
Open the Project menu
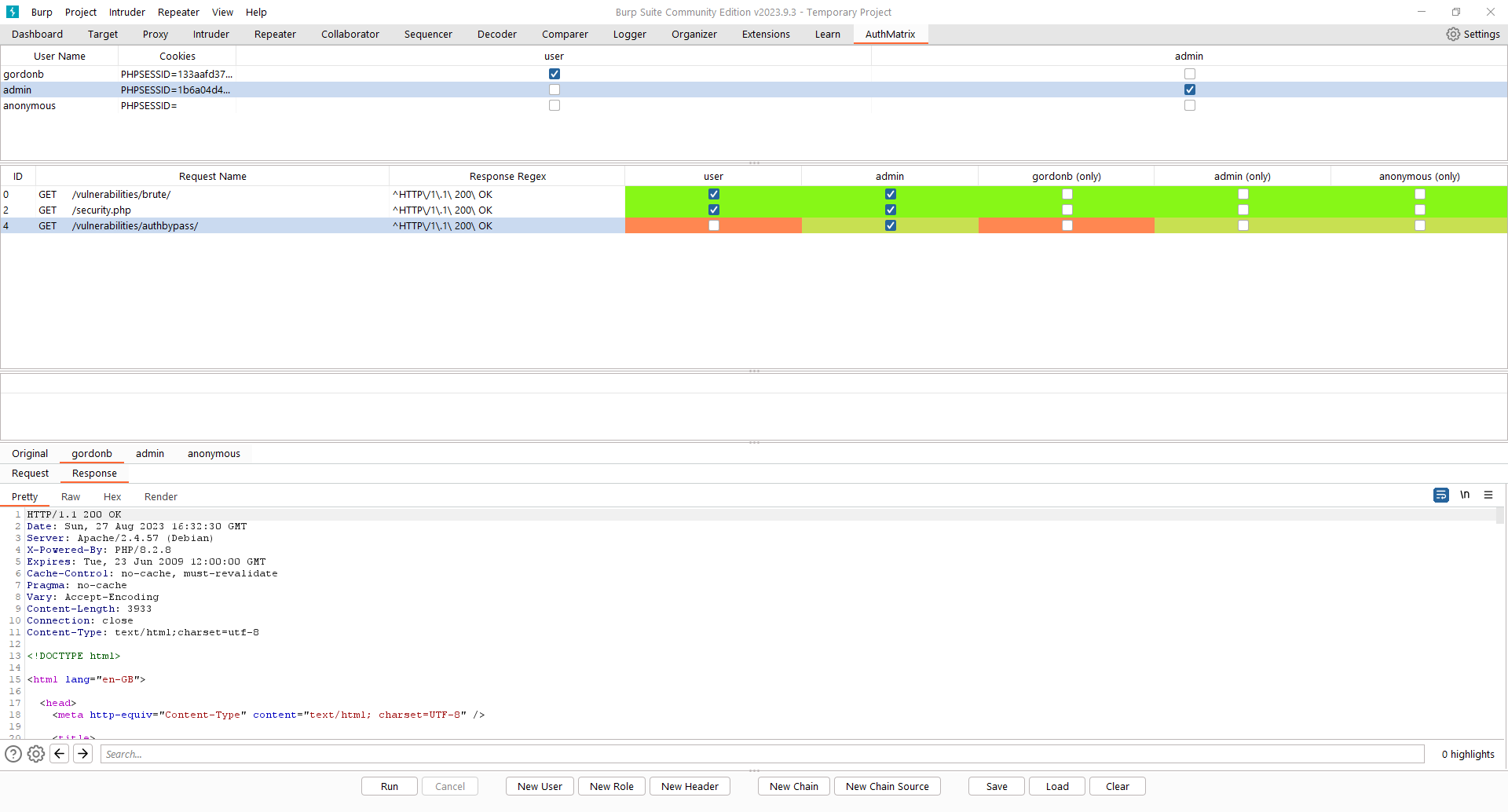pos(81,12)
